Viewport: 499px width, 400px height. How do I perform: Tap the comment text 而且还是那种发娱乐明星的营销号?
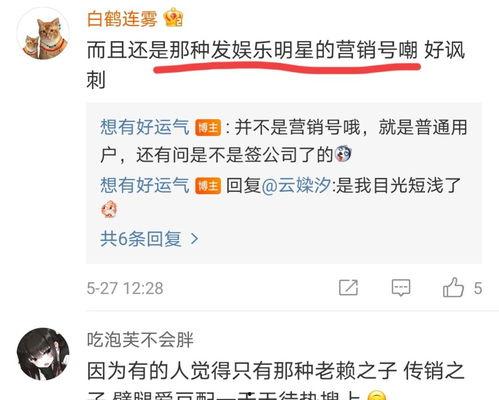[252, 50]
